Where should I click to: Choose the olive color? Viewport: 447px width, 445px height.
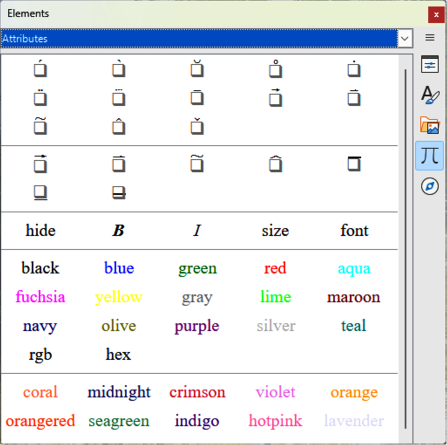(x=119, y=326)
